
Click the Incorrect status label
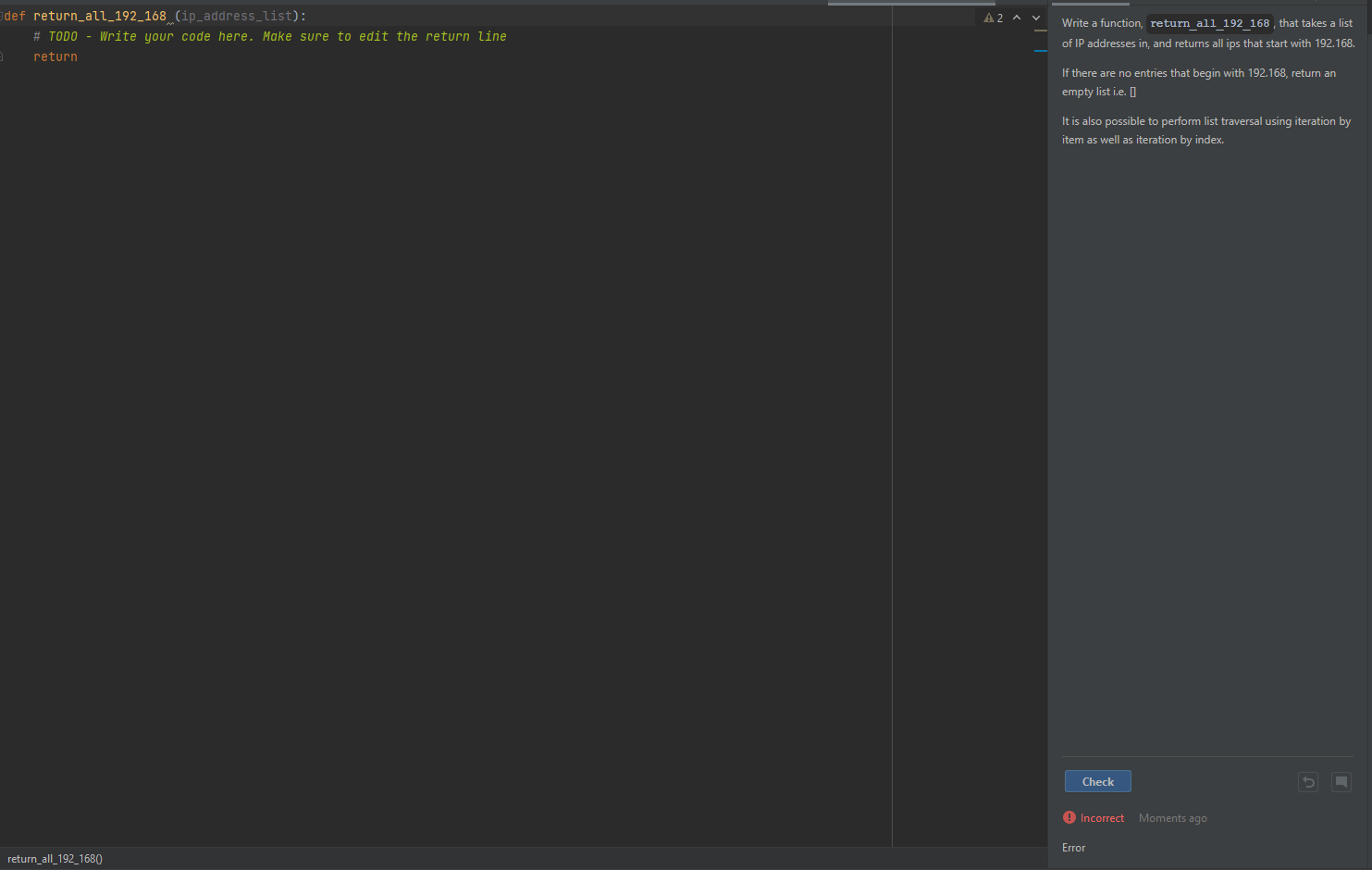pos(1103,817)
